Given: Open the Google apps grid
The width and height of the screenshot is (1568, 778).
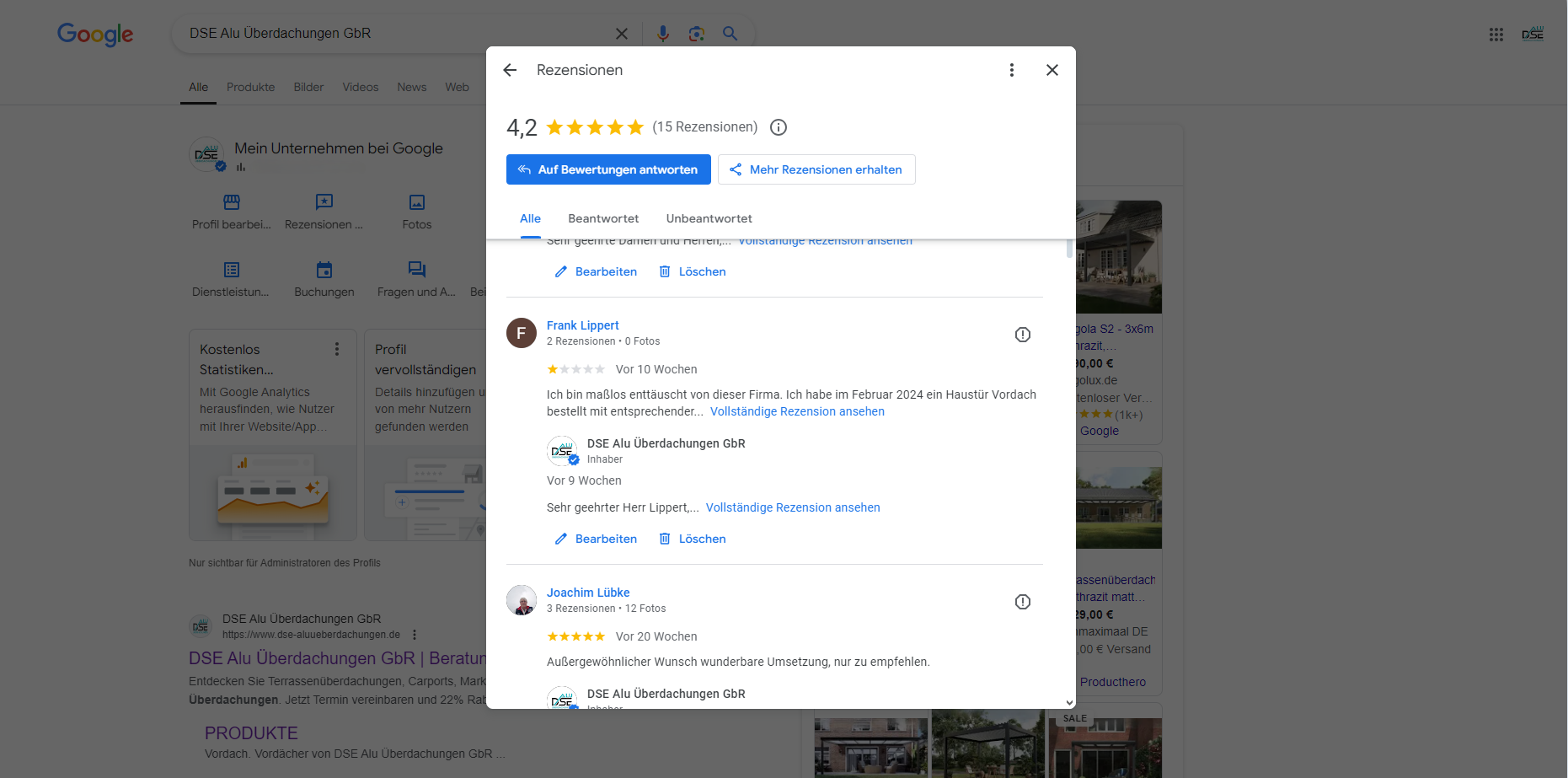Looking at the screenshot, I should [1496, 35].
